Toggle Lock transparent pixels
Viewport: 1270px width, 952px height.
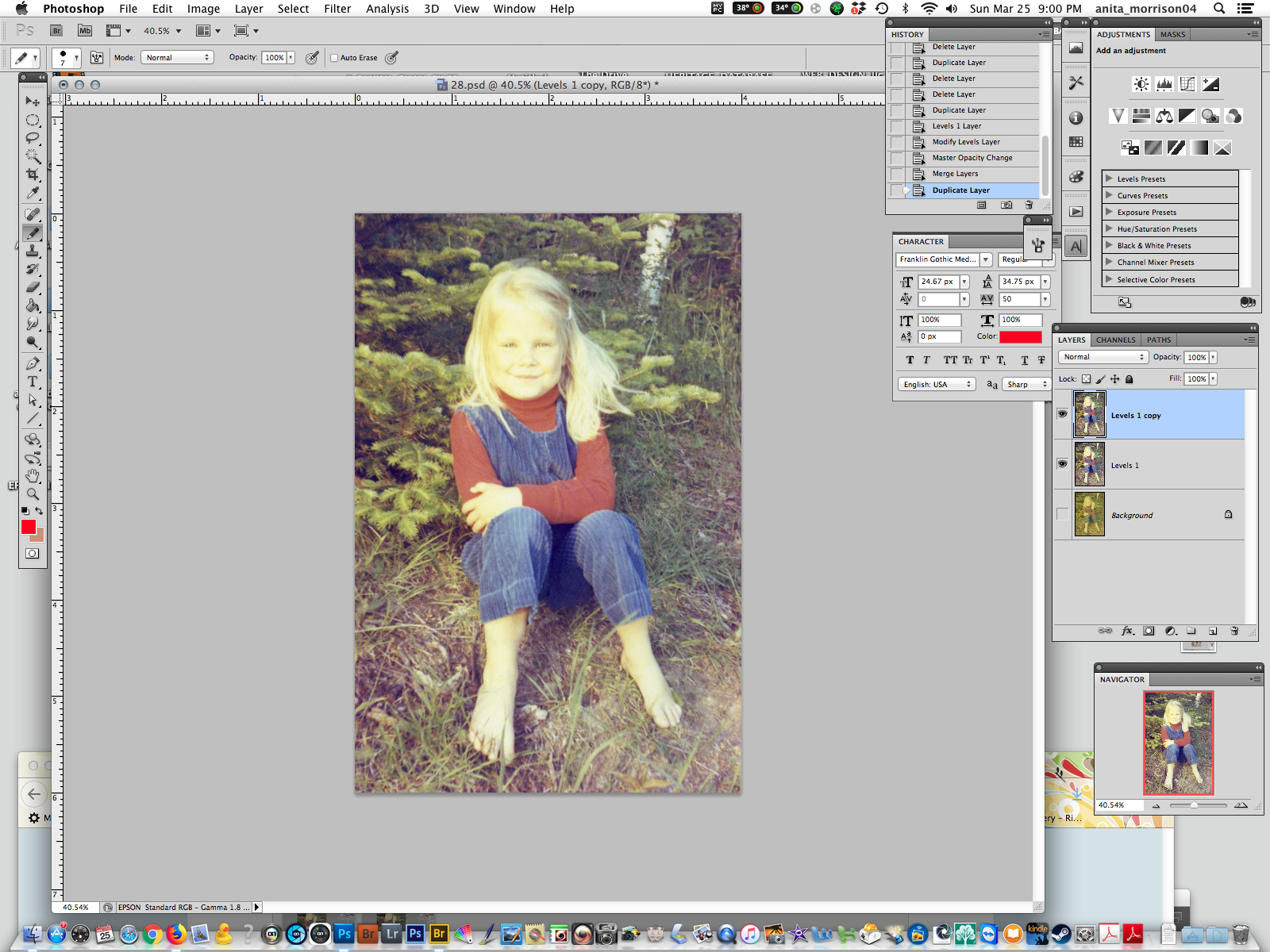[1086, 379]
